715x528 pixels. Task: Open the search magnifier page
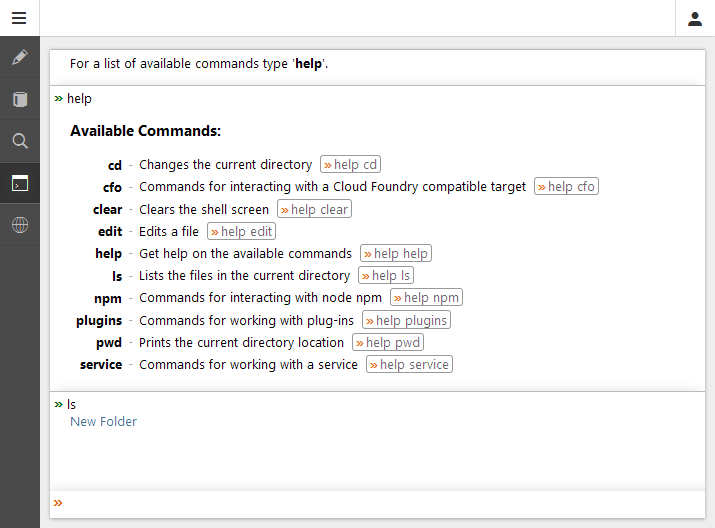[x=20, y=141]
